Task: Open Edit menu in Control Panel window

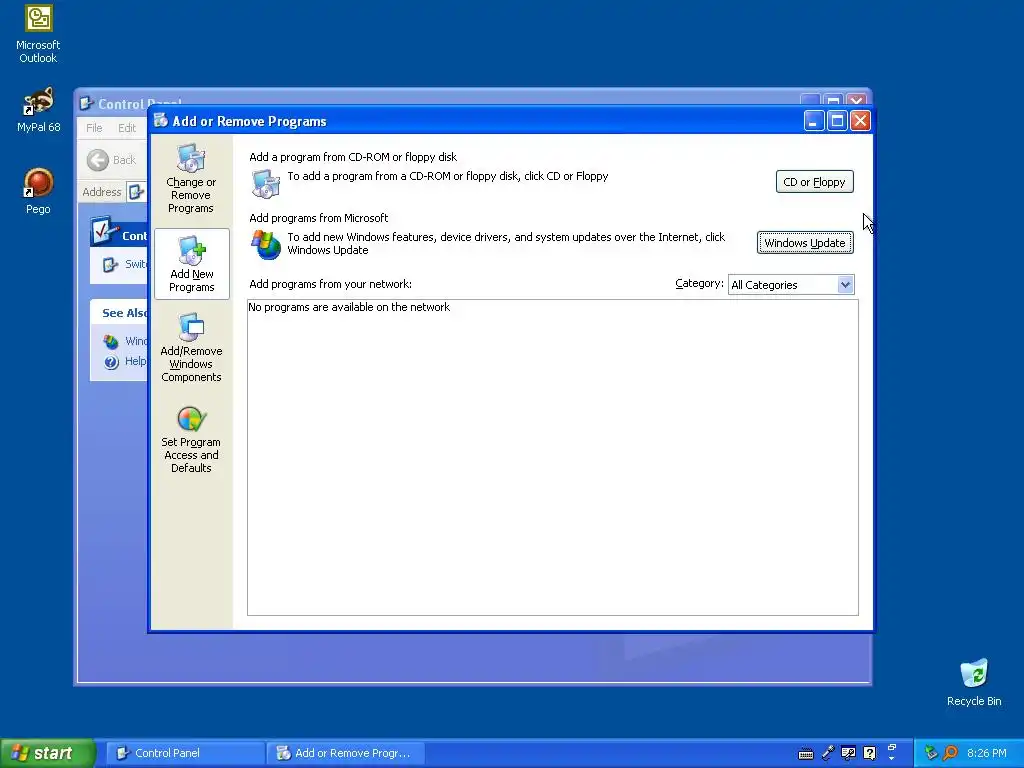Action: coord(127,128)
